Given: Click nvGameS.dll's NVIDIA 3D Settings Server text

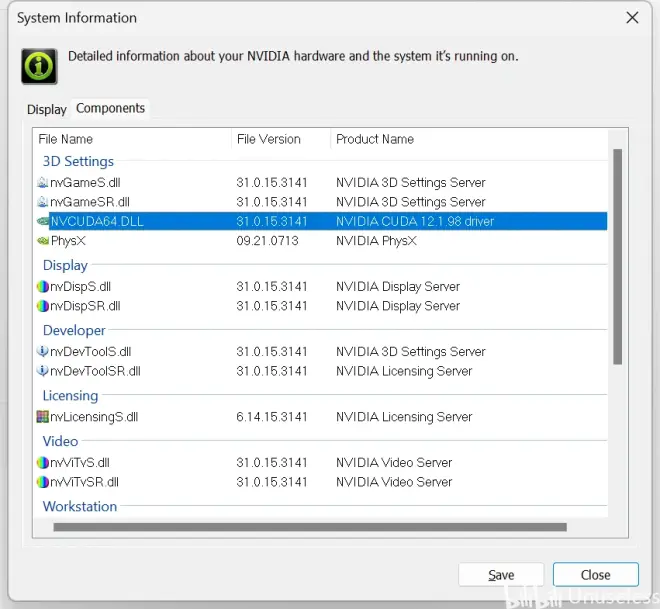Looking at the screenshot, I should click(410, 183).
